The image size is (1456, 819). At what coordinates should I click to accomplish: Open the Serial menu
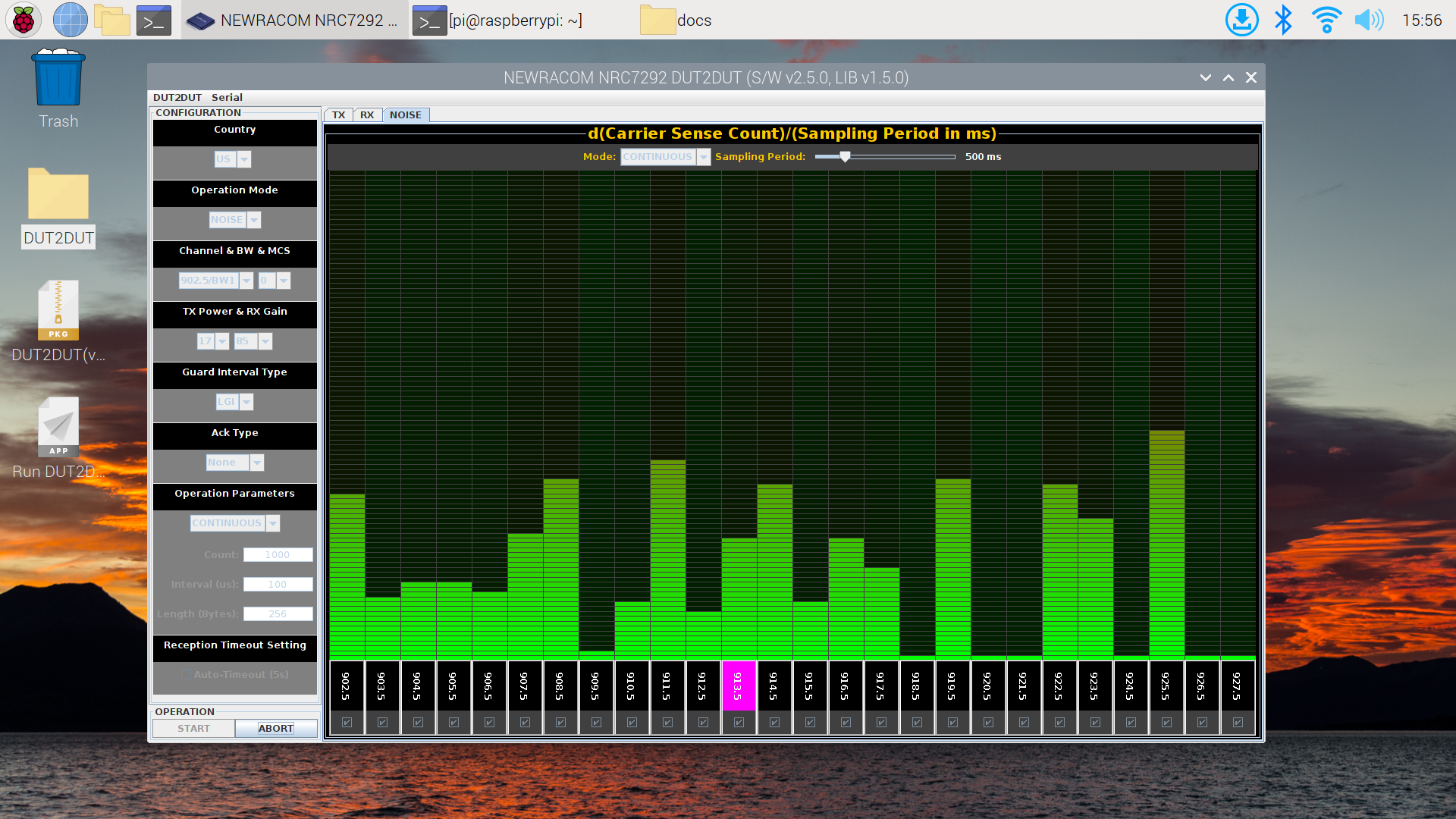[227, 97]
